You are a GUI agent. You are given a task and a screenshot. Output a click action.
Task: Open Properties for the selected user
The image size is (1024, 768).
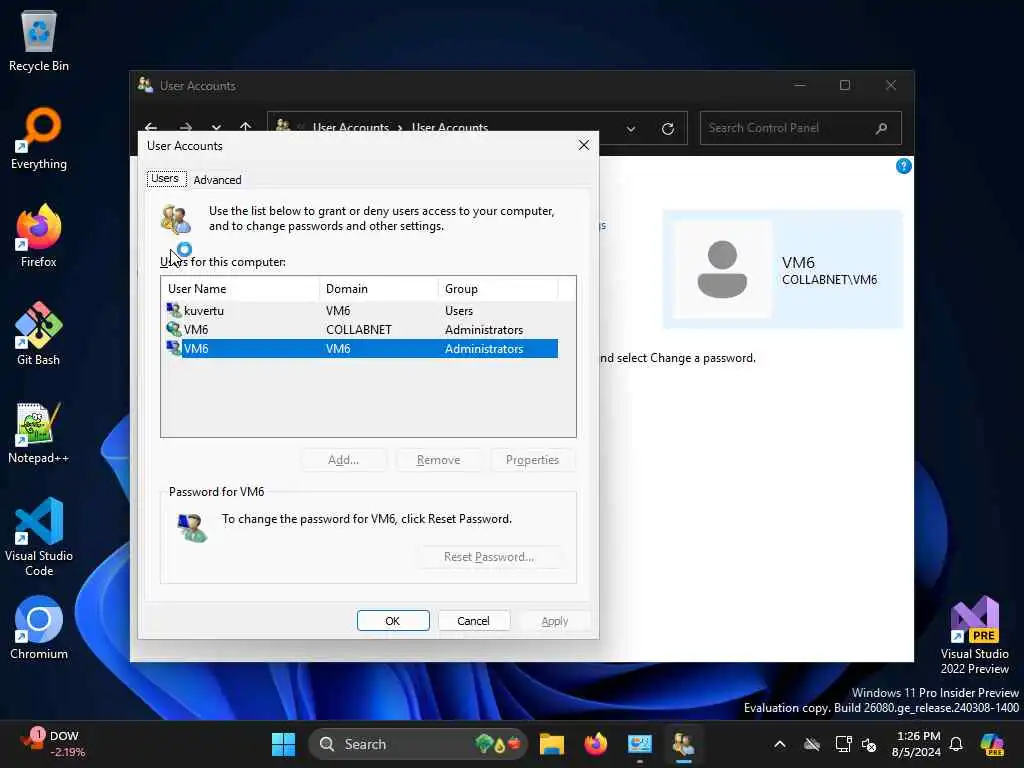click(x=532, y=460)
